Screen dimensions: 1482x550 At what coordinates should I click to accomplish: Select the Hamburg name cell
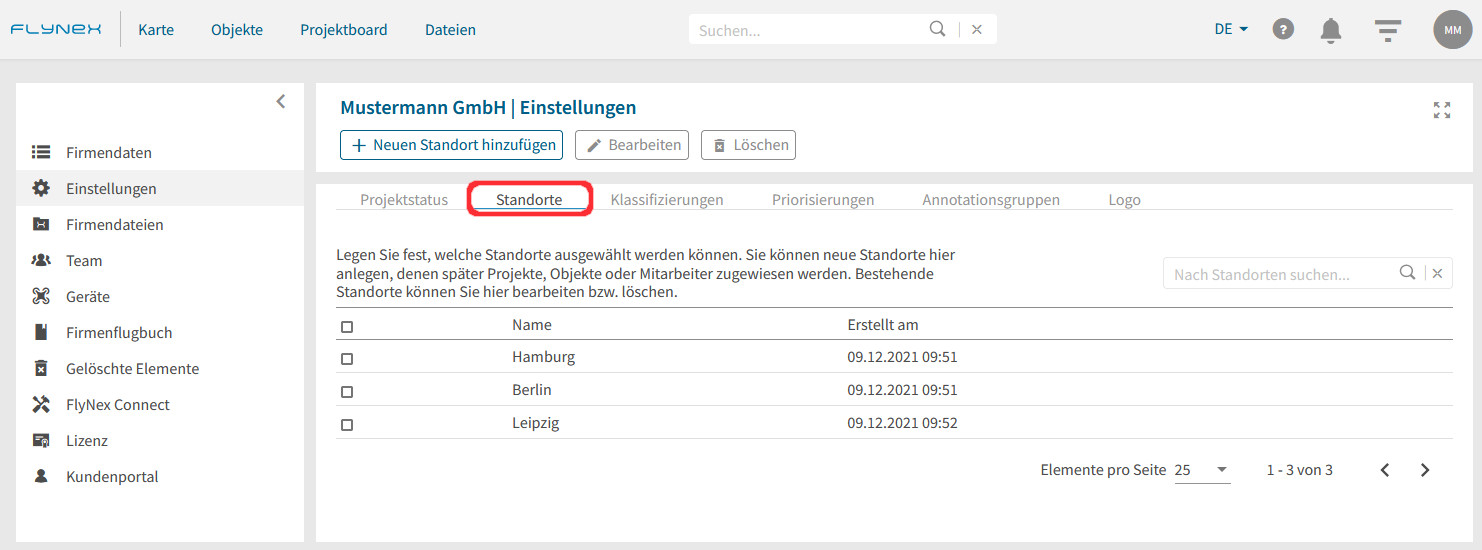click(543, 357)
